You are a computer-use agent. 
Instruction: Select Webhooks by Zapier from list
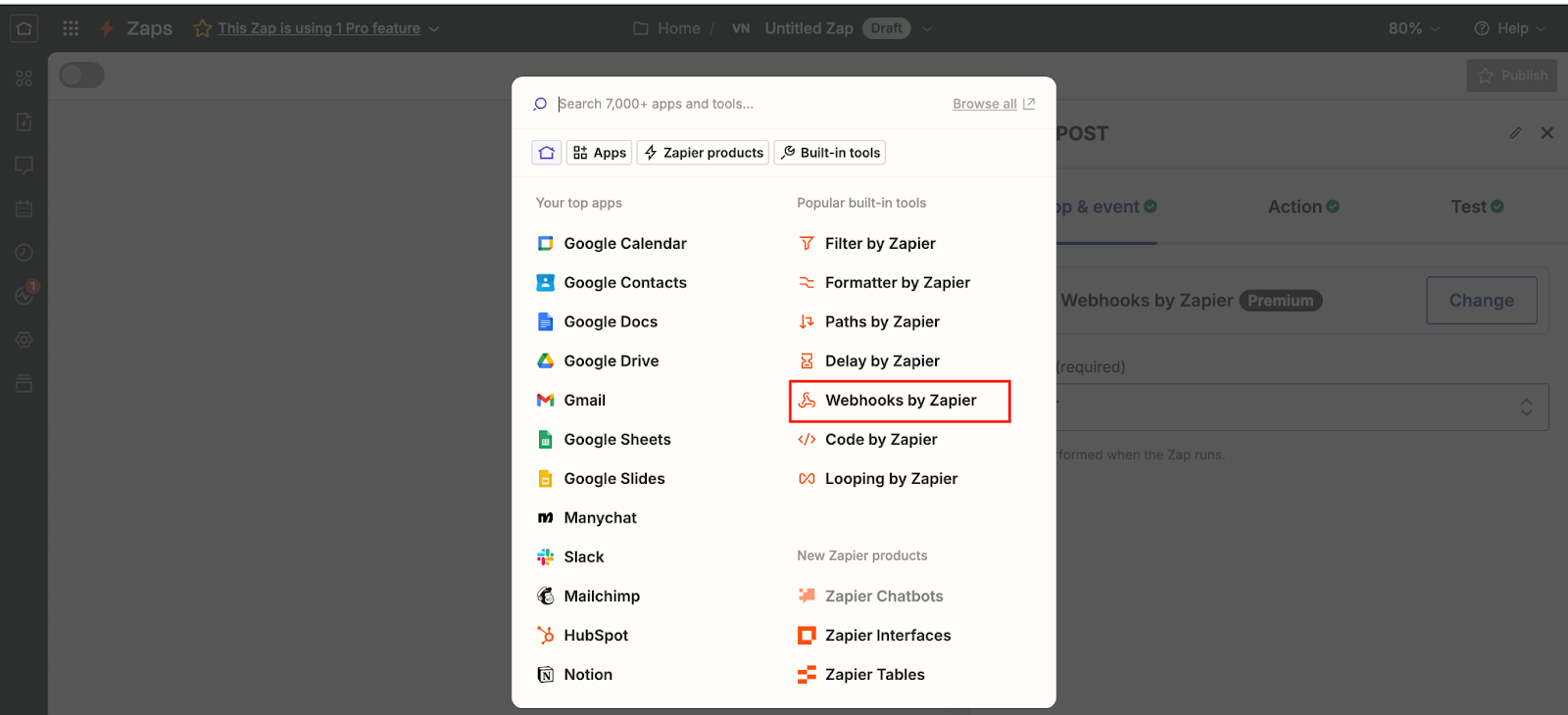[900, 401]
